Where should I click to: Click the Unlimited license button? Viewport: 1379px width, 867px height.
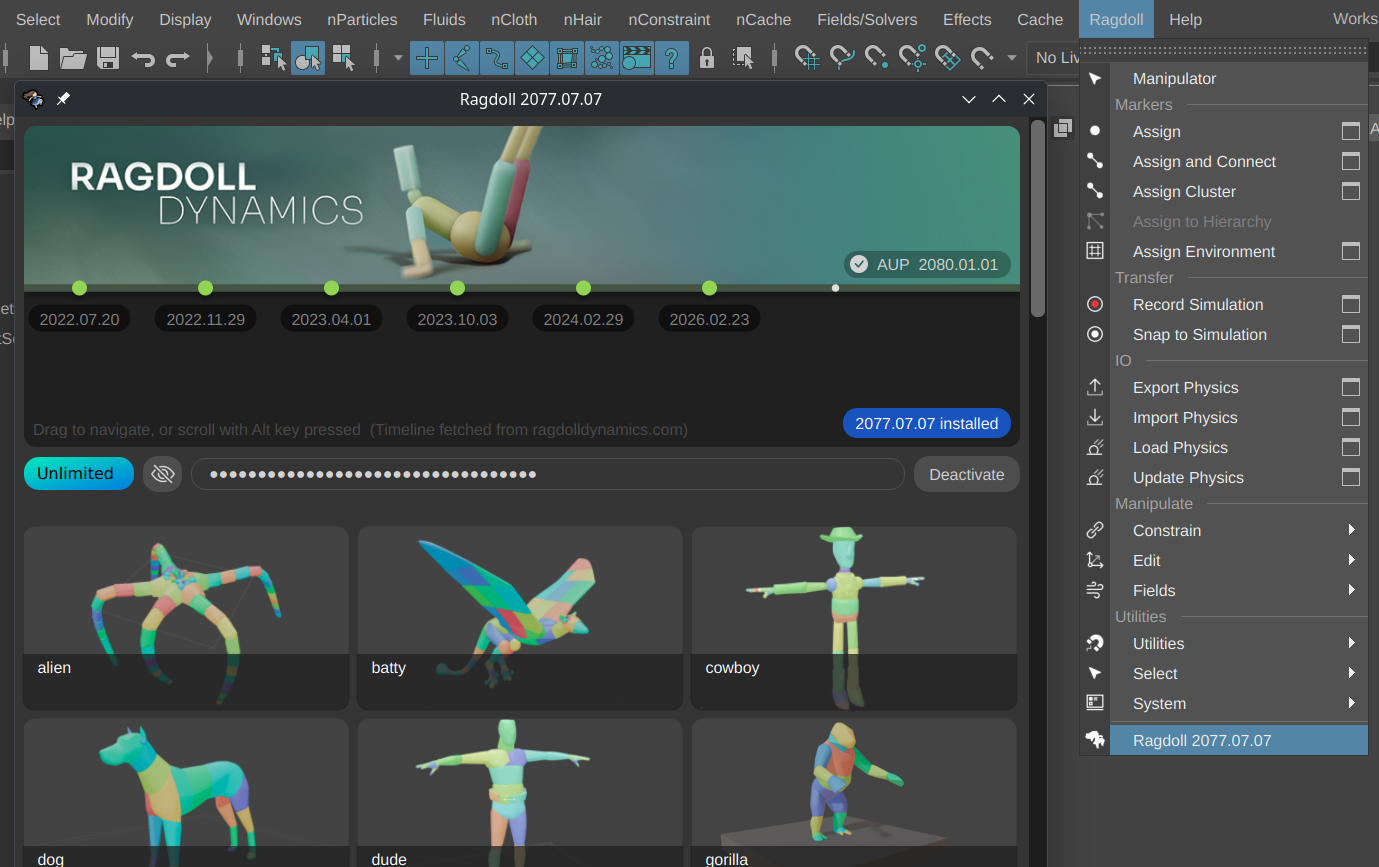tap(79, 474)
